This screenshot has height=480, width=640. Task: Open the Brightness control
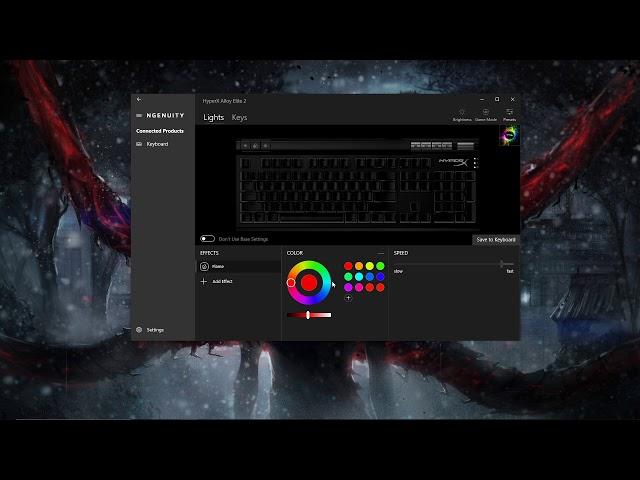(462, 115)
